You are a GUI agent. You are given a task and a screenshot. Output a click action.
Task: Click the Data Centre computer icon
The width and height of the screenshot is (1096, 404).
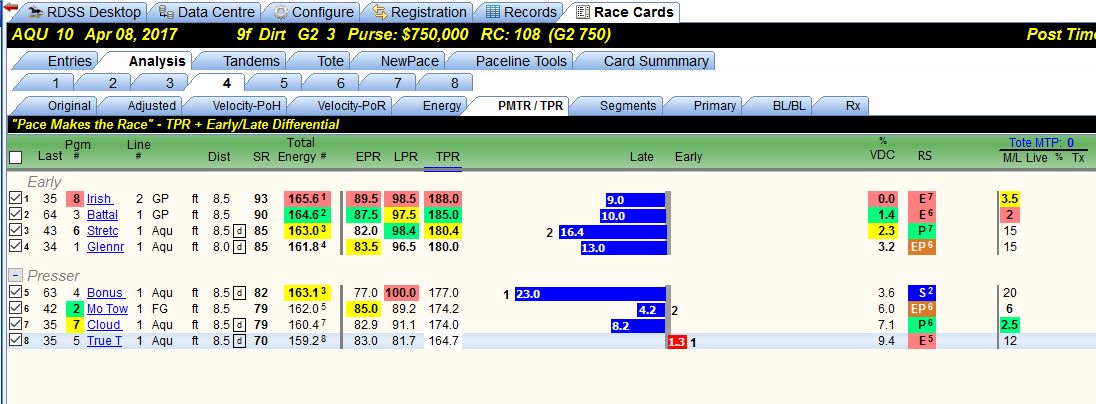point(166,12)
